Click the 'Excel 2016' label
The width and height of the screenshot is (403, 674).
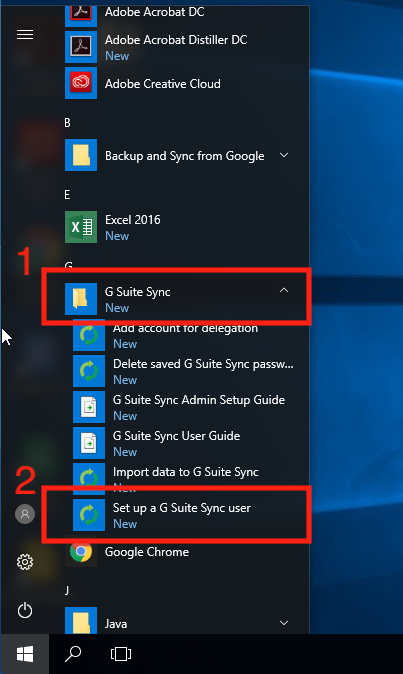click(133, 220)
